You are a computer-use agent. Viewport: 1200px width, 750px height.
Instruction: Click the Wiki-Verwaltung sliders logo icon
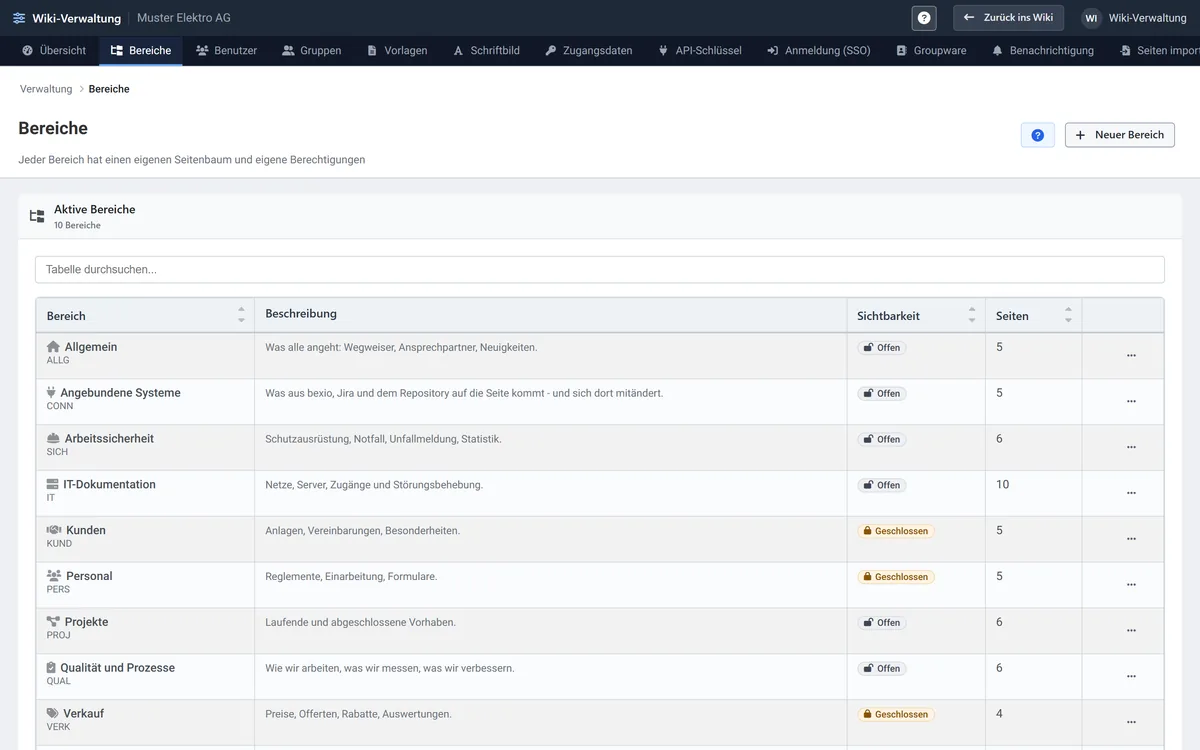tap(19, 18)
